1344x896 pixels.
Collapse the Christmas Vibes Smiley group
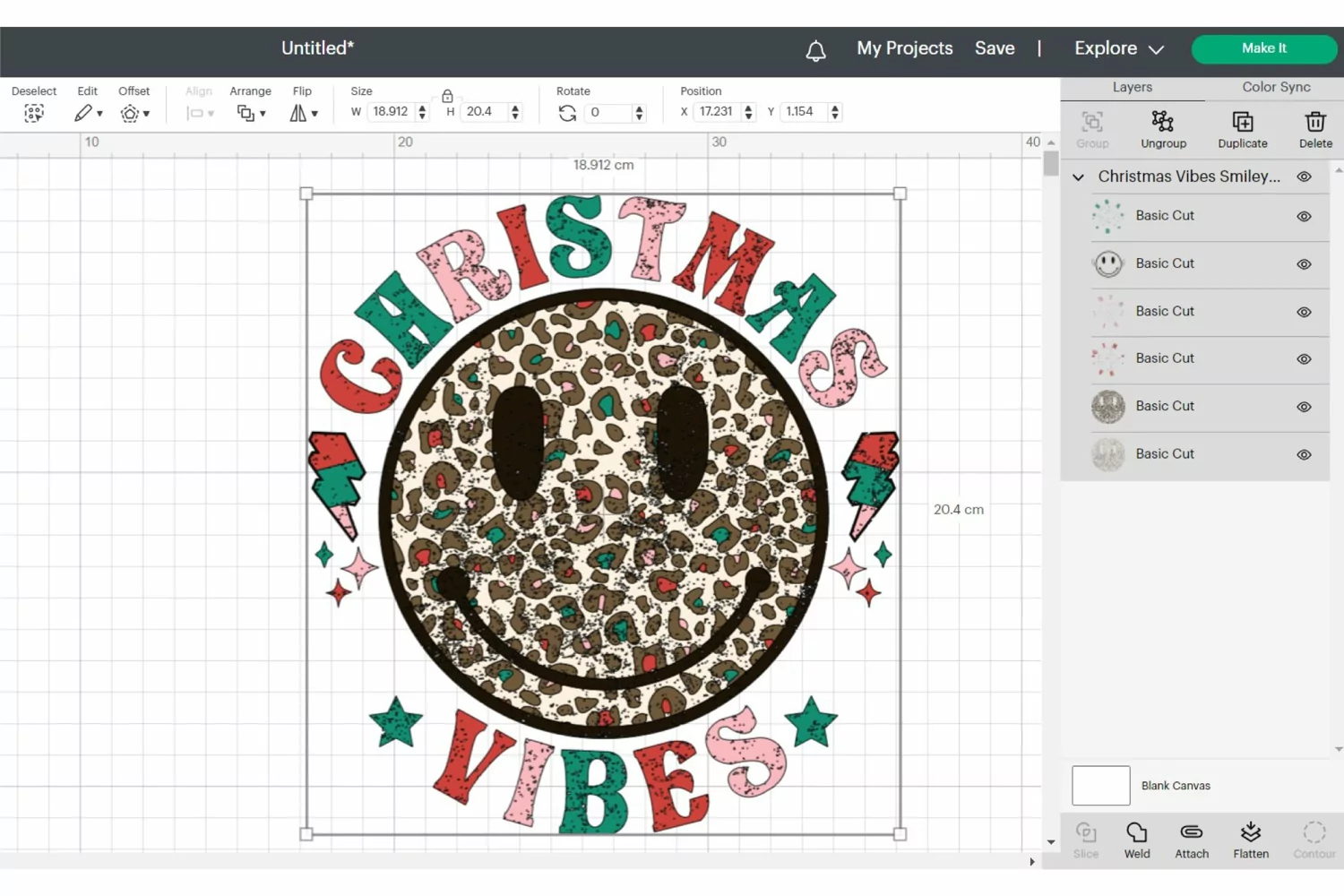(x=1079, y=177)
